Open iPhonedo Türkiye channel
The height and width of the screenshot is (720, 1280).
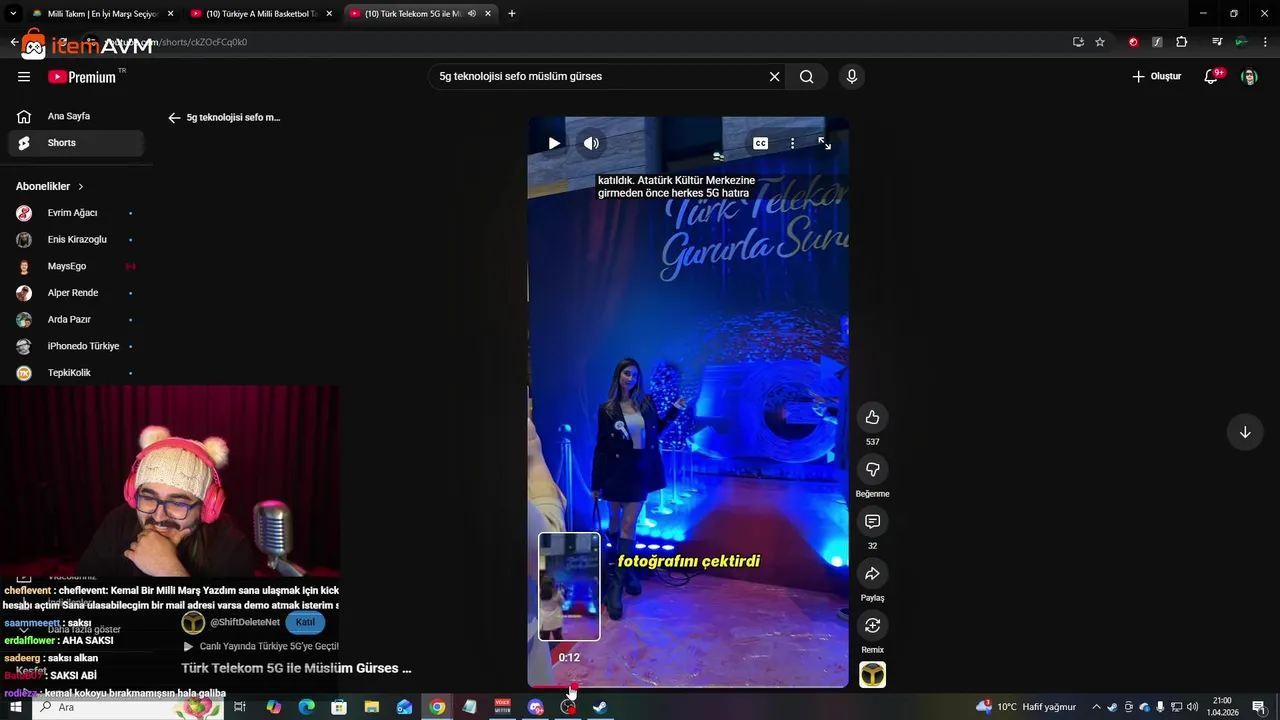point(76,346)
